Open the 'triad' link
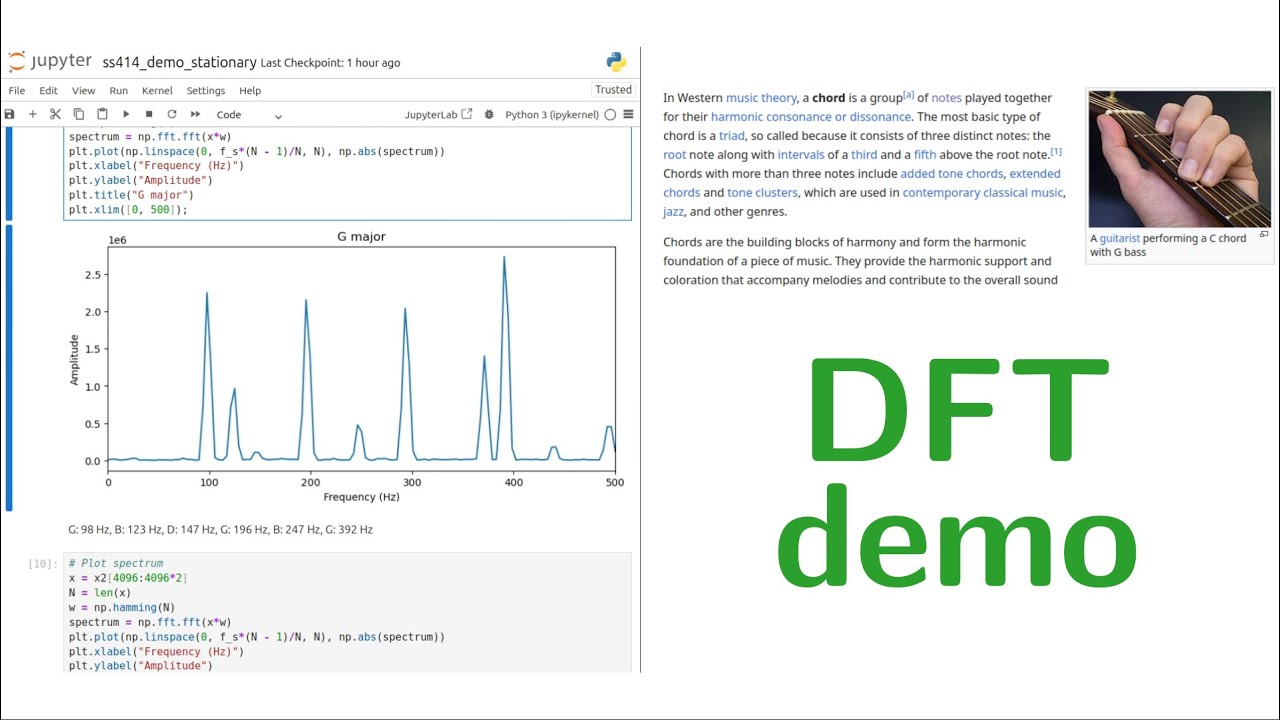This screenshot has width=1280, height=720. point(732,136)
